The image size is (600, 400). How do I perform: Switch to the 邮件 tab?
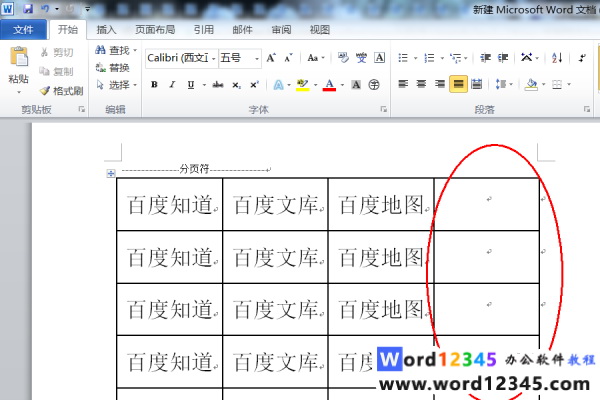242,29
